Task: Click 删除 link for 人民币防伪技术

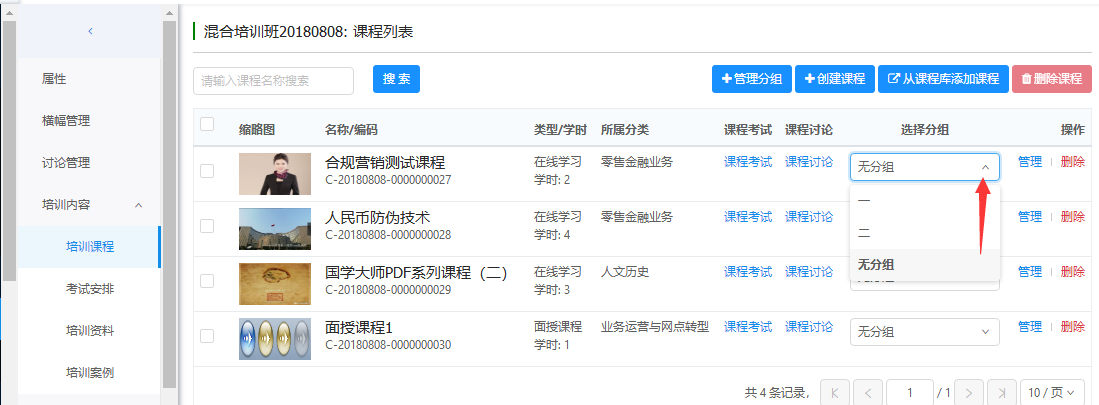Action: [x=1072, y=217]
